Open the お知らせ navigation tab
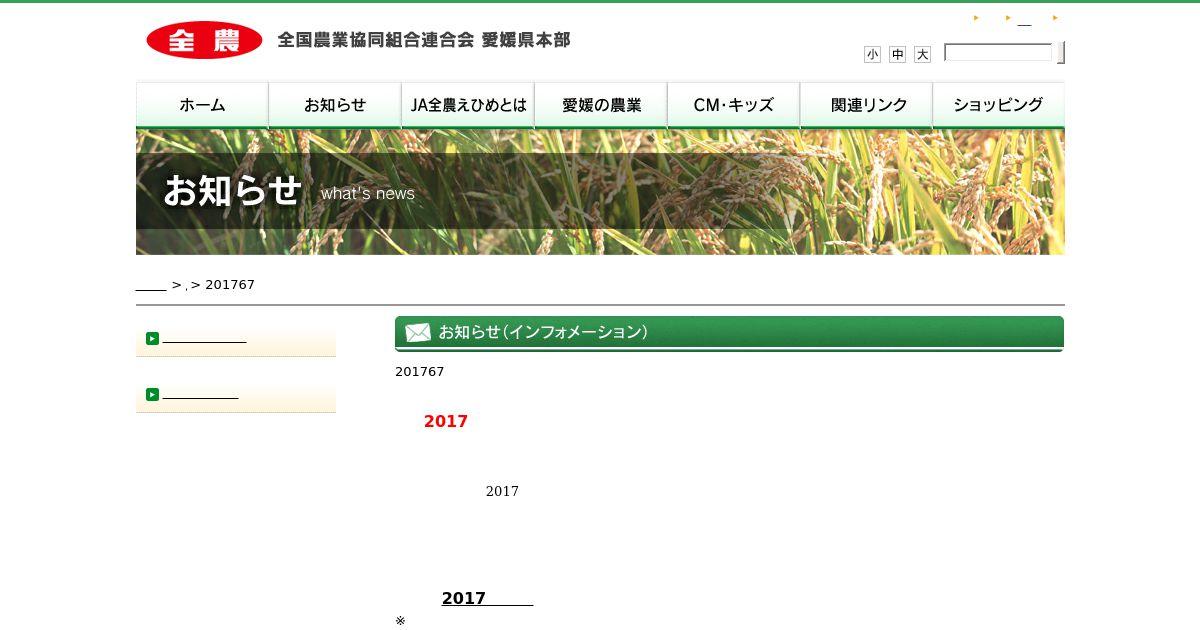1200x630 pixels. pyautogui.click(x=335, y=105)
